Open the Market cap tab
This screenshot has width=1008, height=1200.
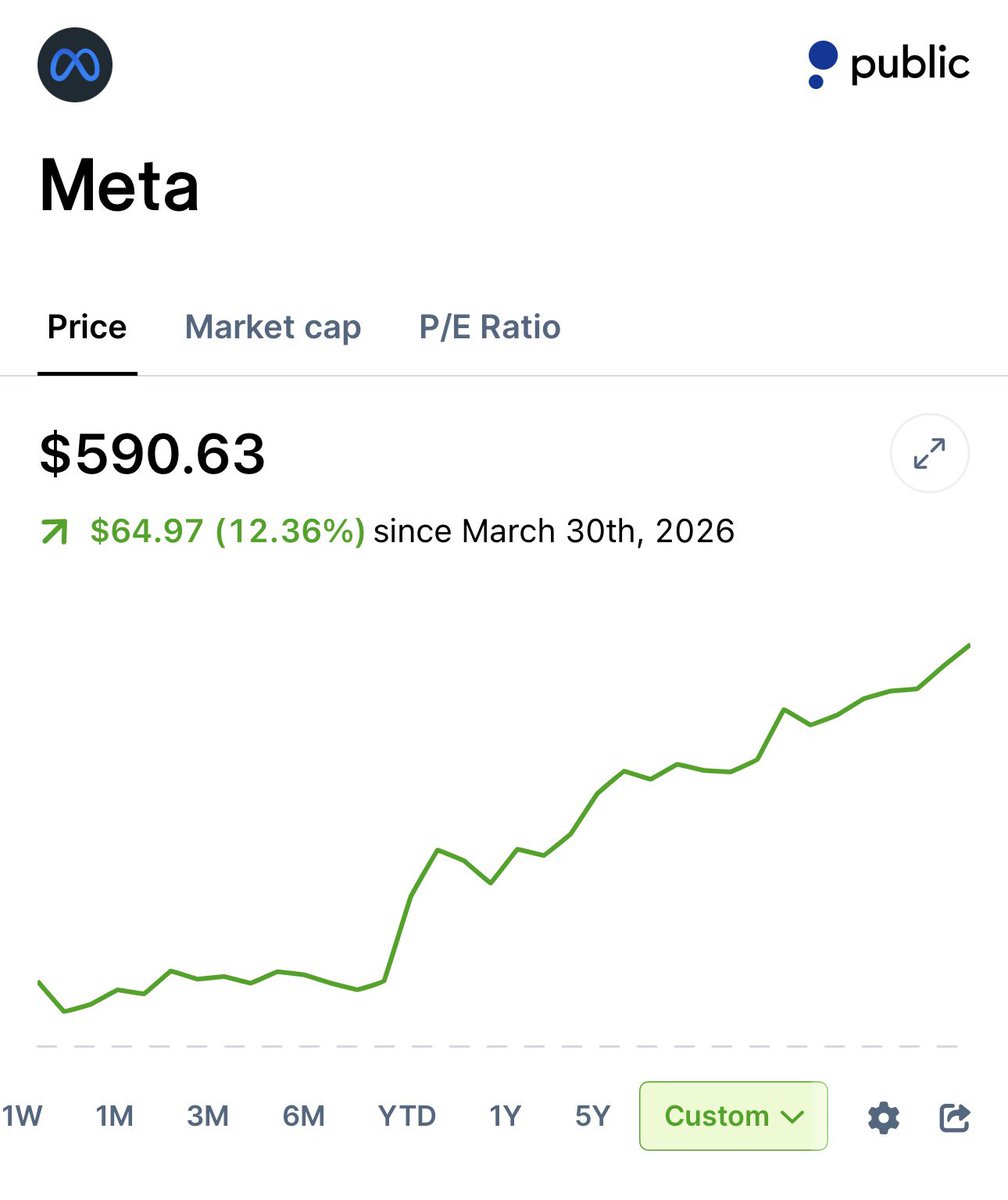pyautogui.click(x=273, y=327)
